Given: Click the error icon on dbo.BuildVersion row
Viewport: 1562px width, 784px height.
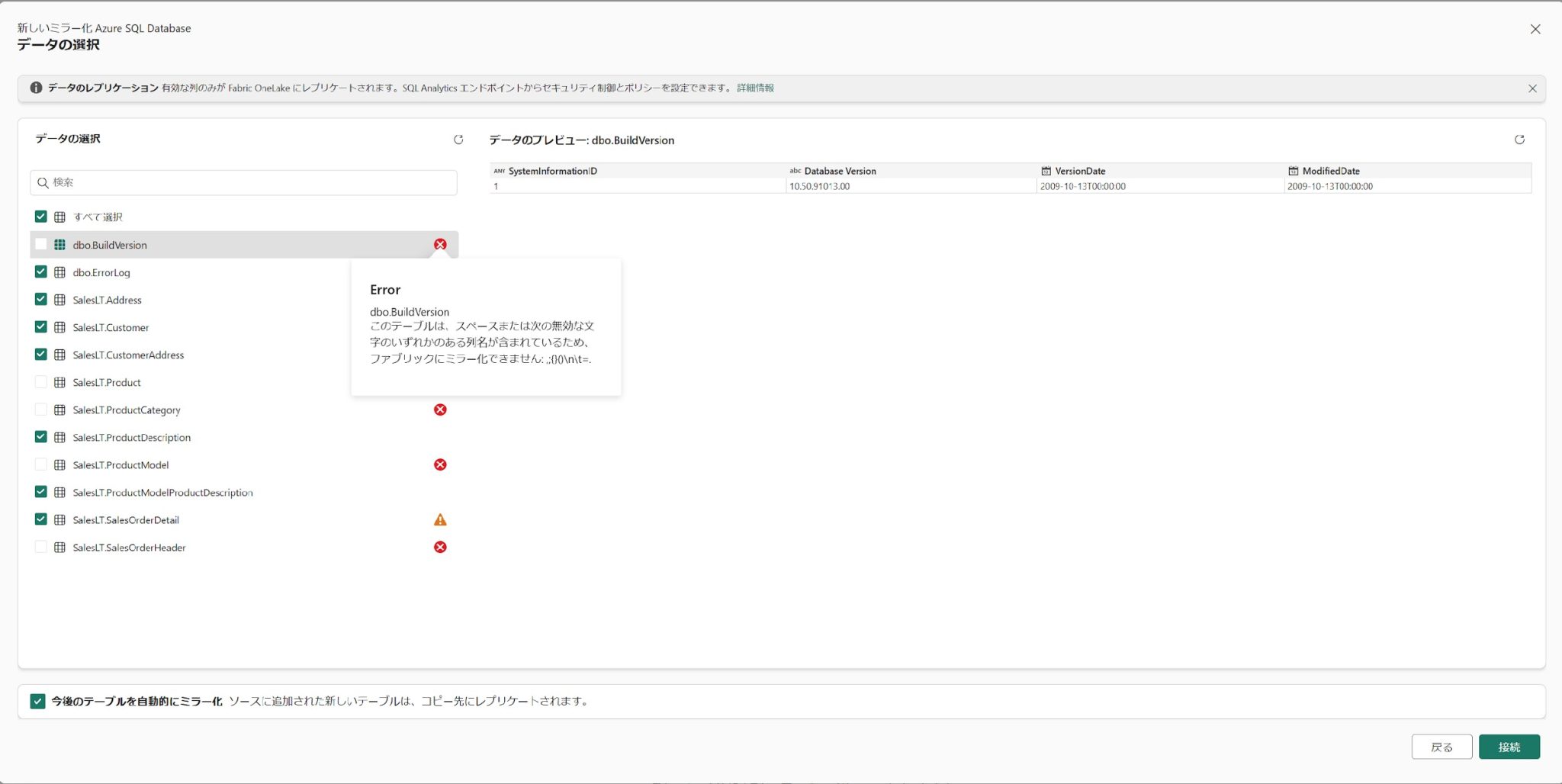Looking at the screenshot, I should pyautogui.click(x=440, y=245).
